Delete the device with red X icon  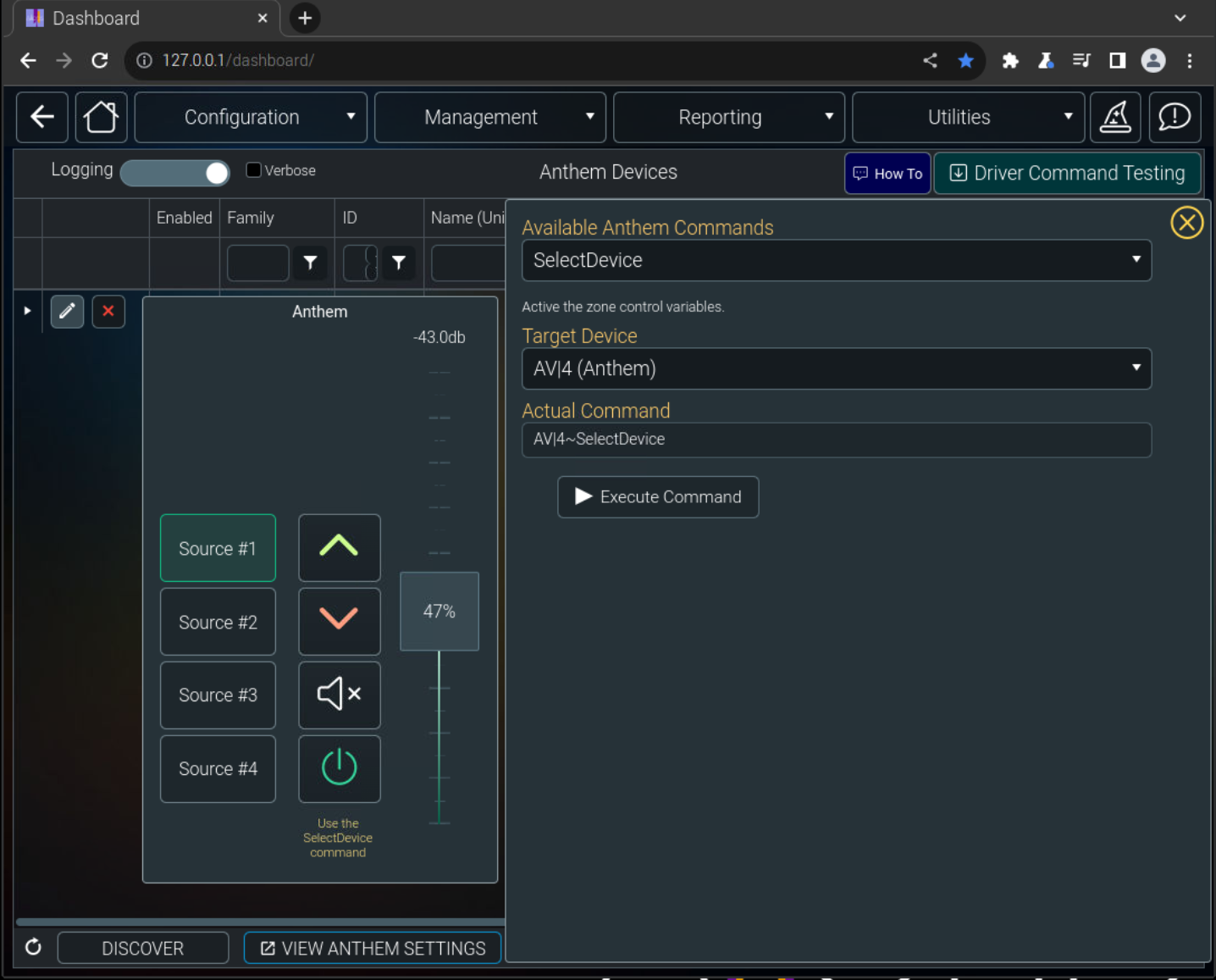point(108,311)
